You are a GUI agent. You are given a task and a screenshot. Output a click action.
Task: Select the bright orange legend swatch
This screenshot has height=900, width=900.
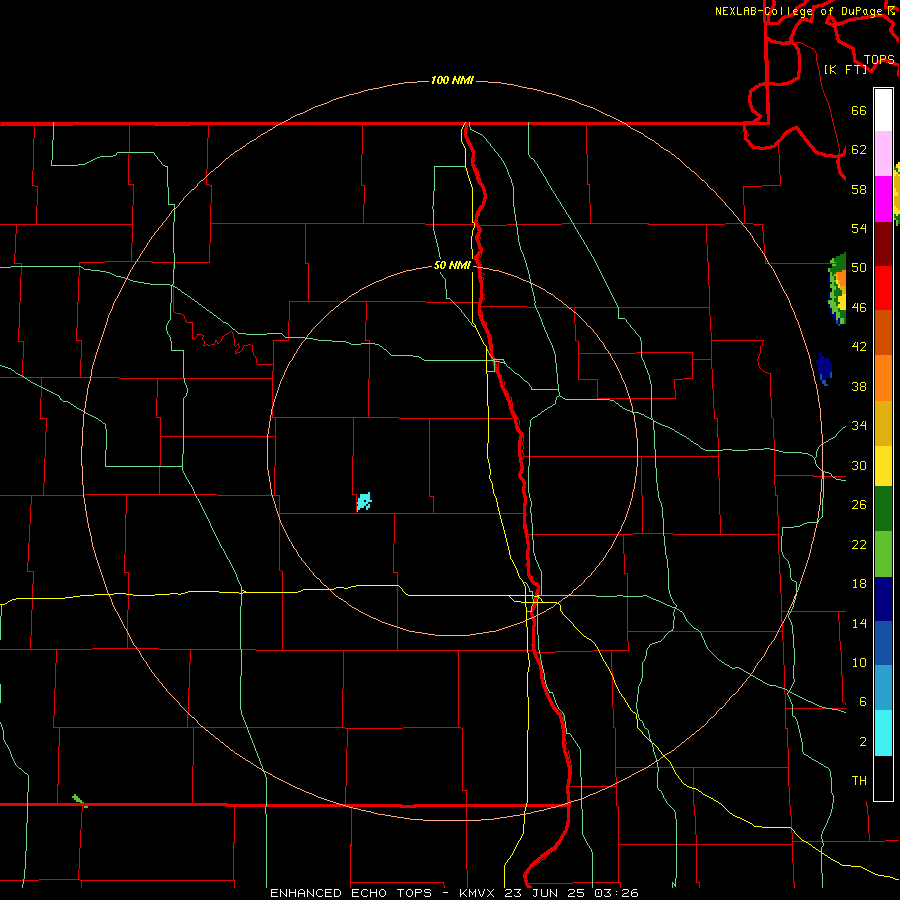[x=883, y=378]
